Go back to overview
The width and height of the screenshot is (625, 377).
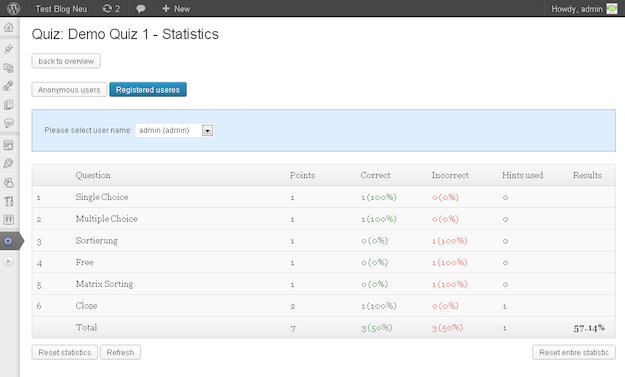66,61
